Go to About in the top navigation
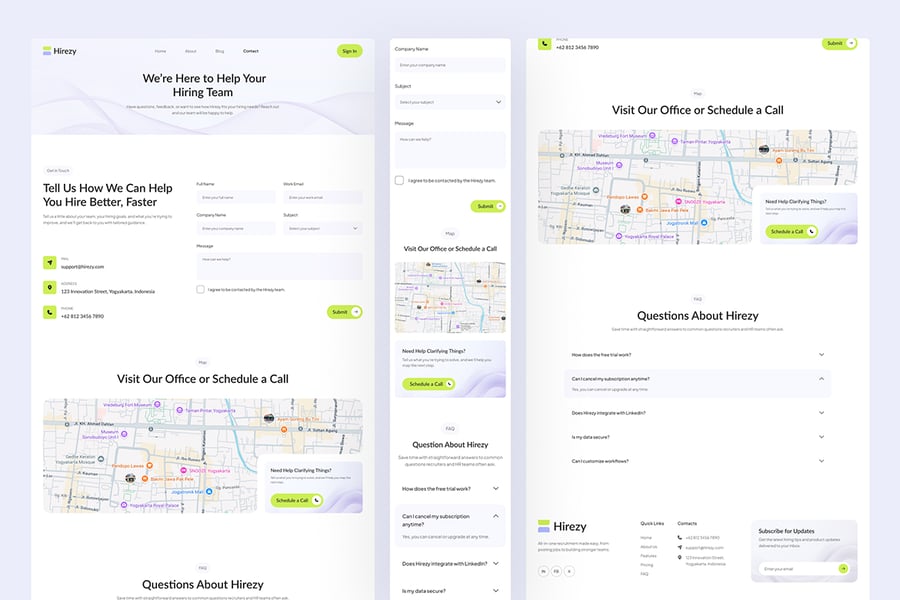This screenshot has height=600, width=900. [x=191, y=51]
